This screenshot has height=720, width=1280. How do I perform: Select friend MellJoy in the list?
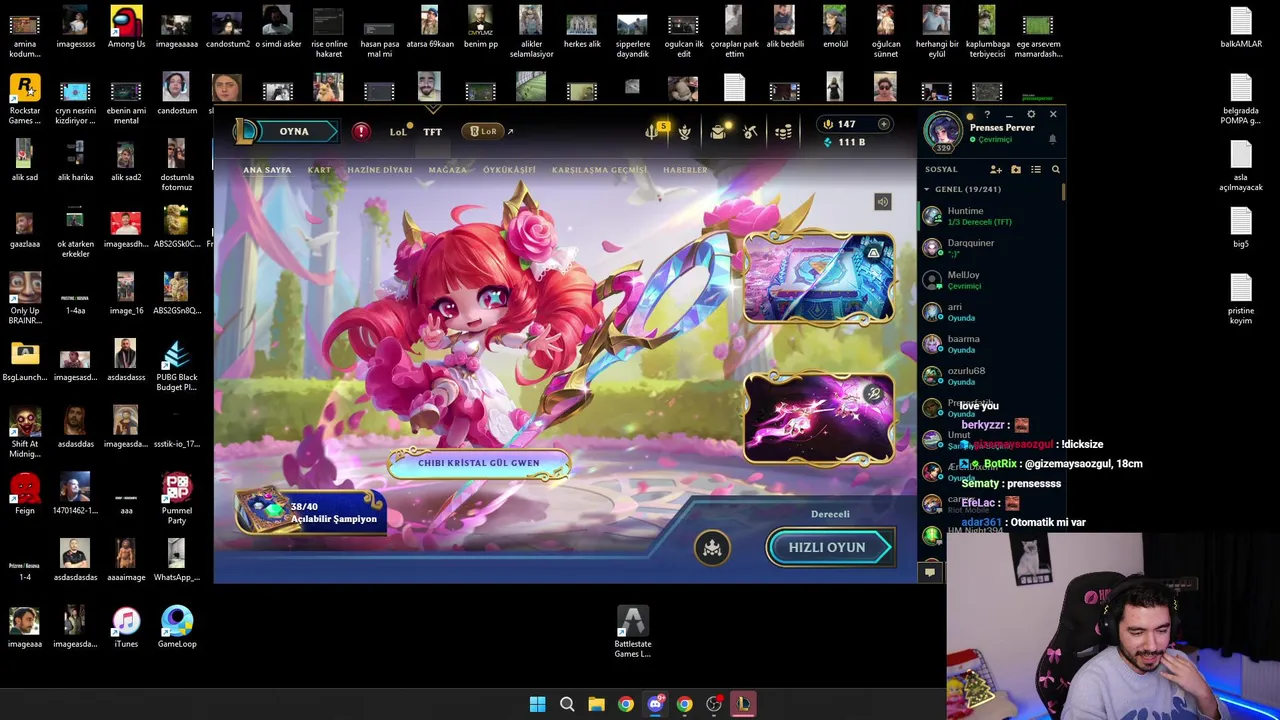[x=988, y=280]
